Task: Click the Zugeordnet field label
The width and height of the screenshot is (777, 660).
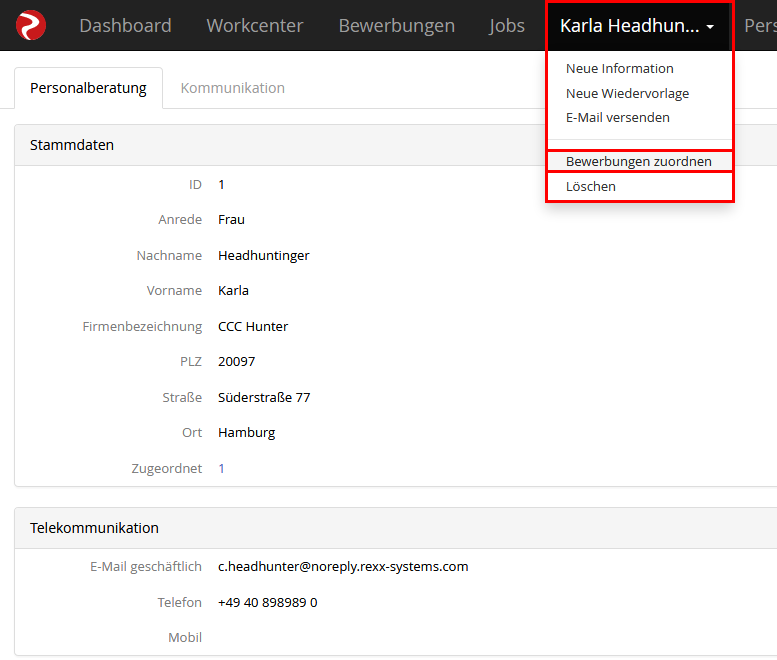Action: pyautogui.click(x=166, y=468)
